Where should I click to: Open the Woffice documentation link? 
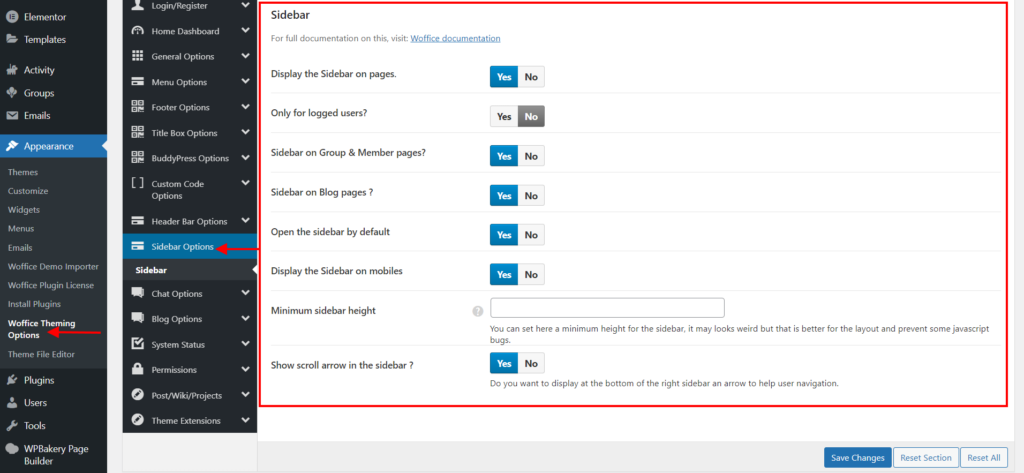coord(455,38)
